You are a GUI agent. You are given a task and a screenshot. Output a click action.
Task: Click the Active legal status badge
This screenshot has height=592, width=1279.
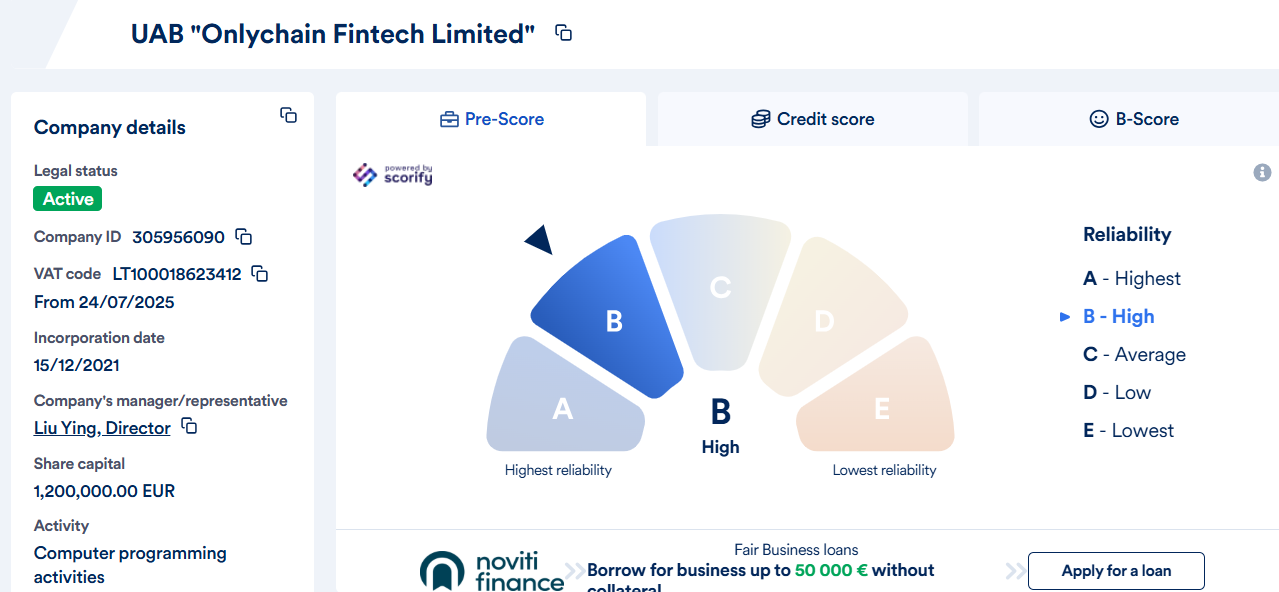click(x=67, y=198)
